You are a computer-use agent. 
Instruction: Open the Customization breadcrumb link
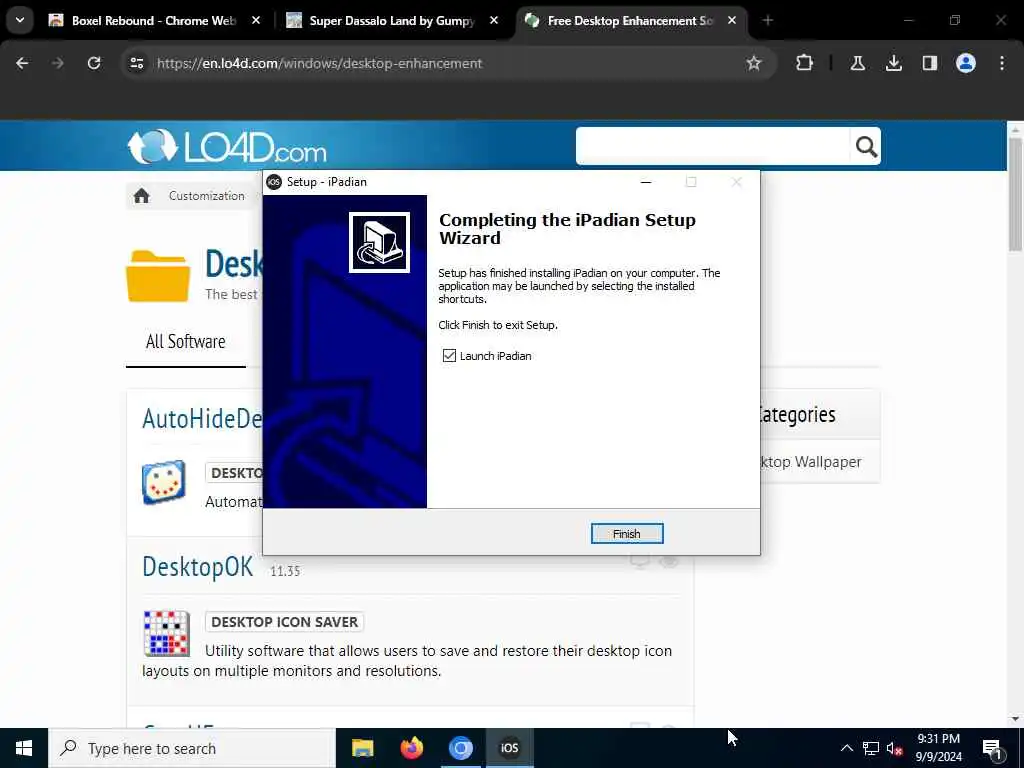click(x=206, y=196)
